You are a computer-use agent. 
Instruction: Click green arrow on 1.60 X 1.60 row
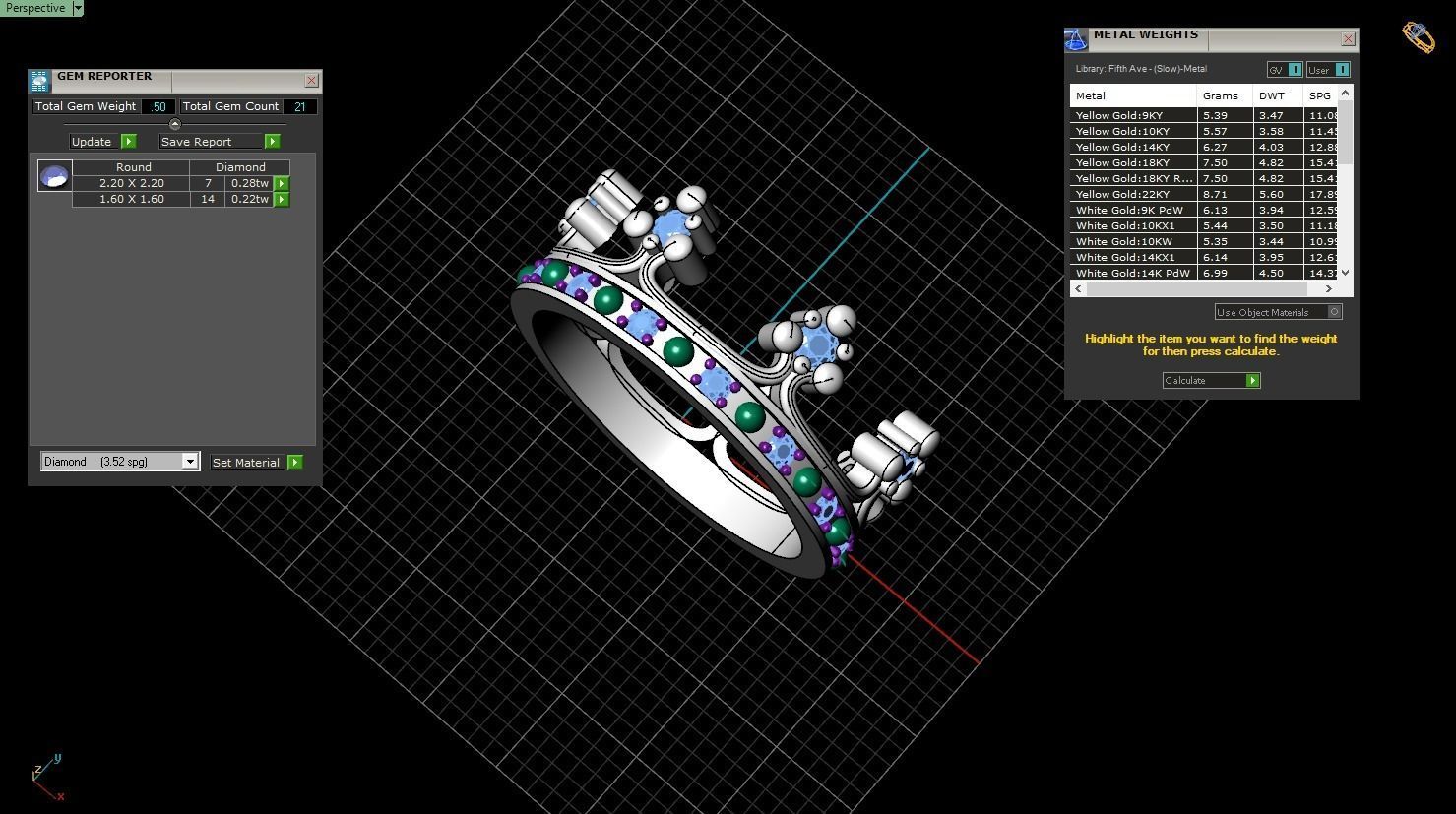click(x=282, y=200)
